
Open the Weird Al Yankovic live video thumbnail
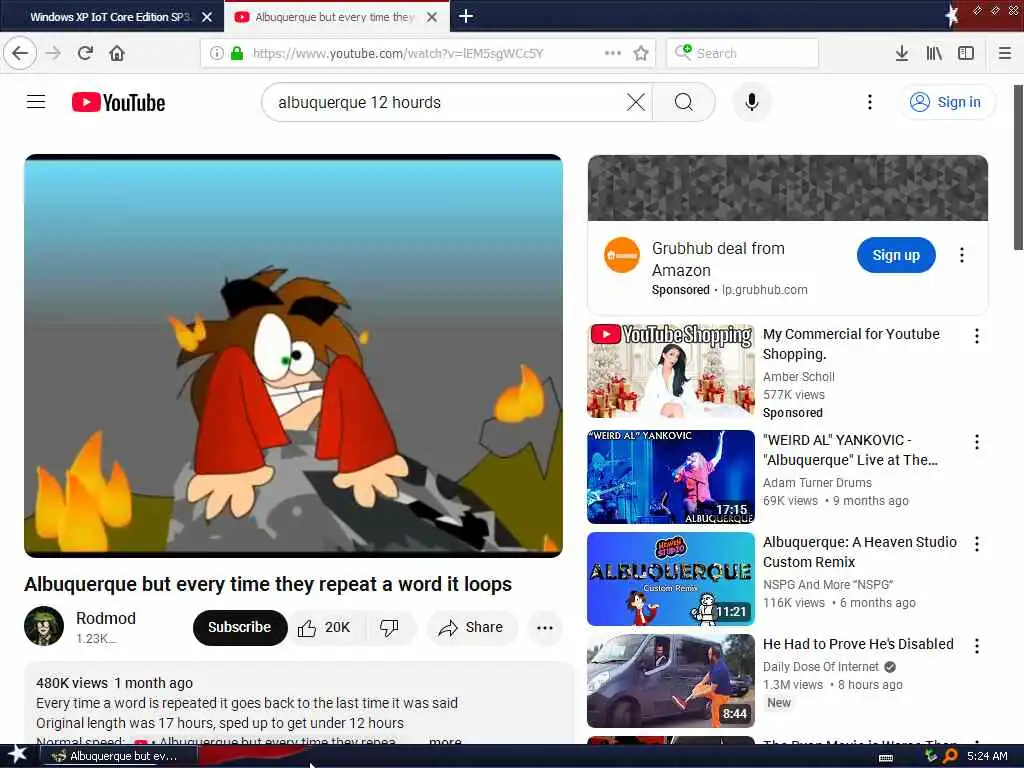tap(671, 477)
